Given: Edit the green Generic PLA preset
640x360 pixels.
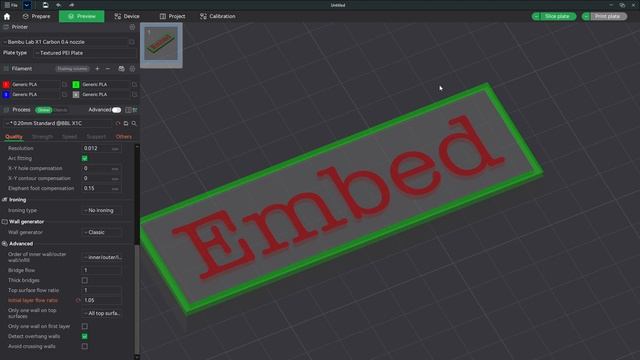Looking at the screenshot, I should click(134, 84).
